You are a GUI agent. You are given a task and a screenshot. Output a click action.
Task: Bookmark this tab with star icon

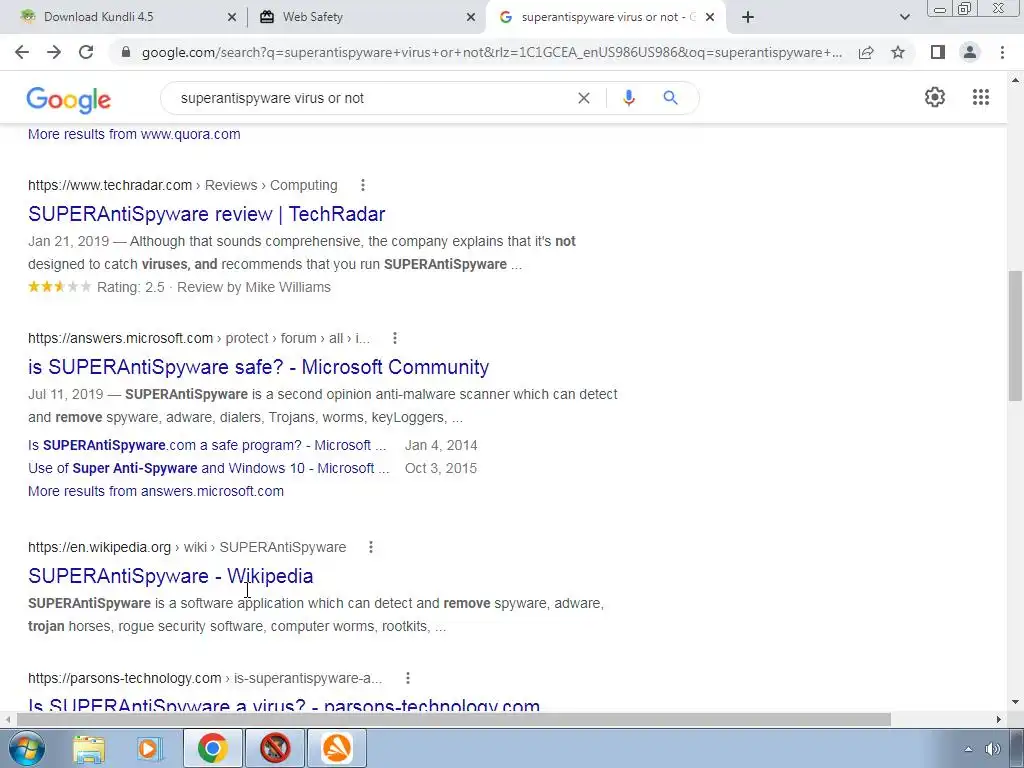click(x=898, y=52)
